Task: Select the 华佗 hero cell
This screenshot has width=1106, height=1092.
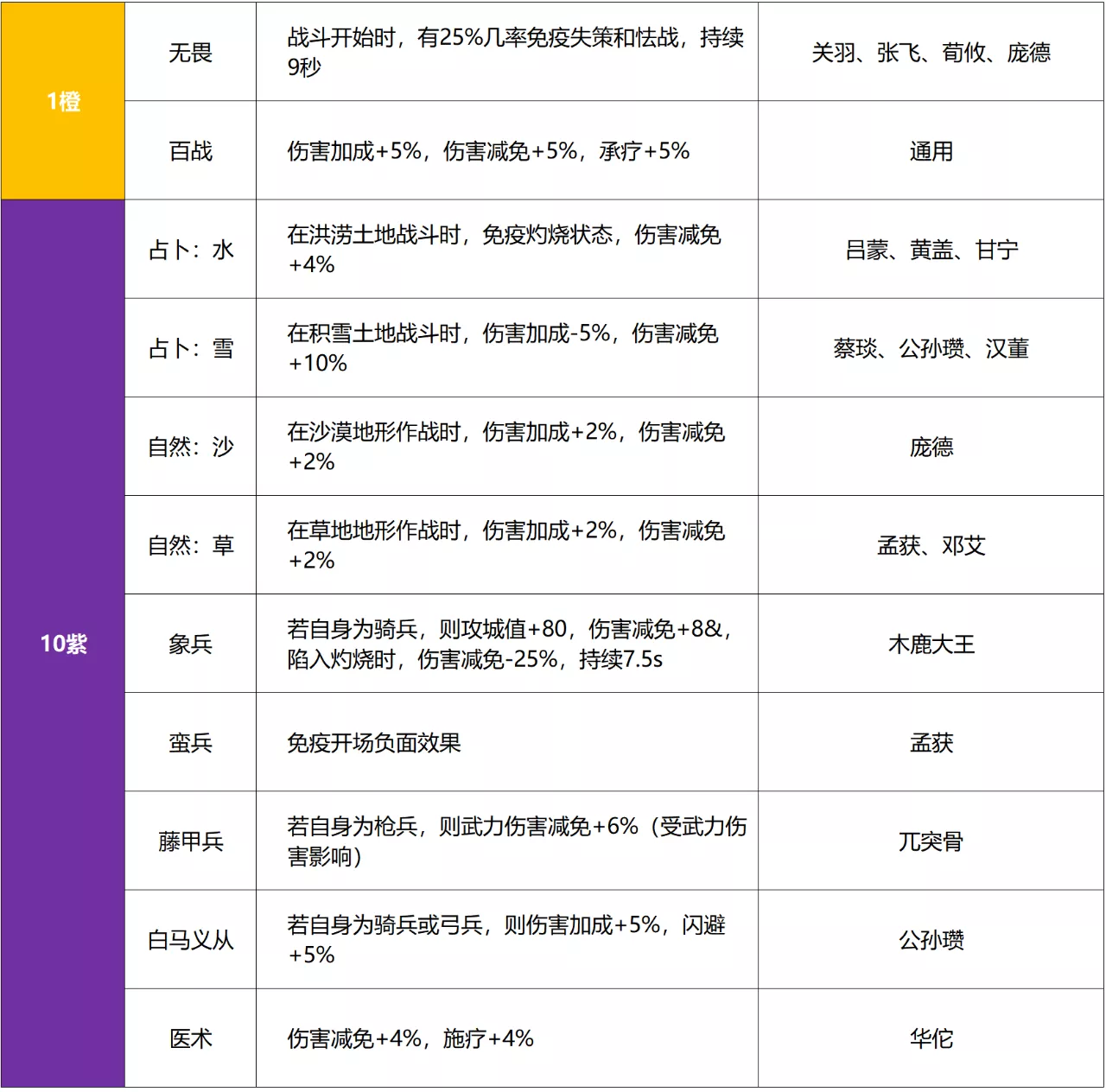Action: click(x=931, y=1039)
